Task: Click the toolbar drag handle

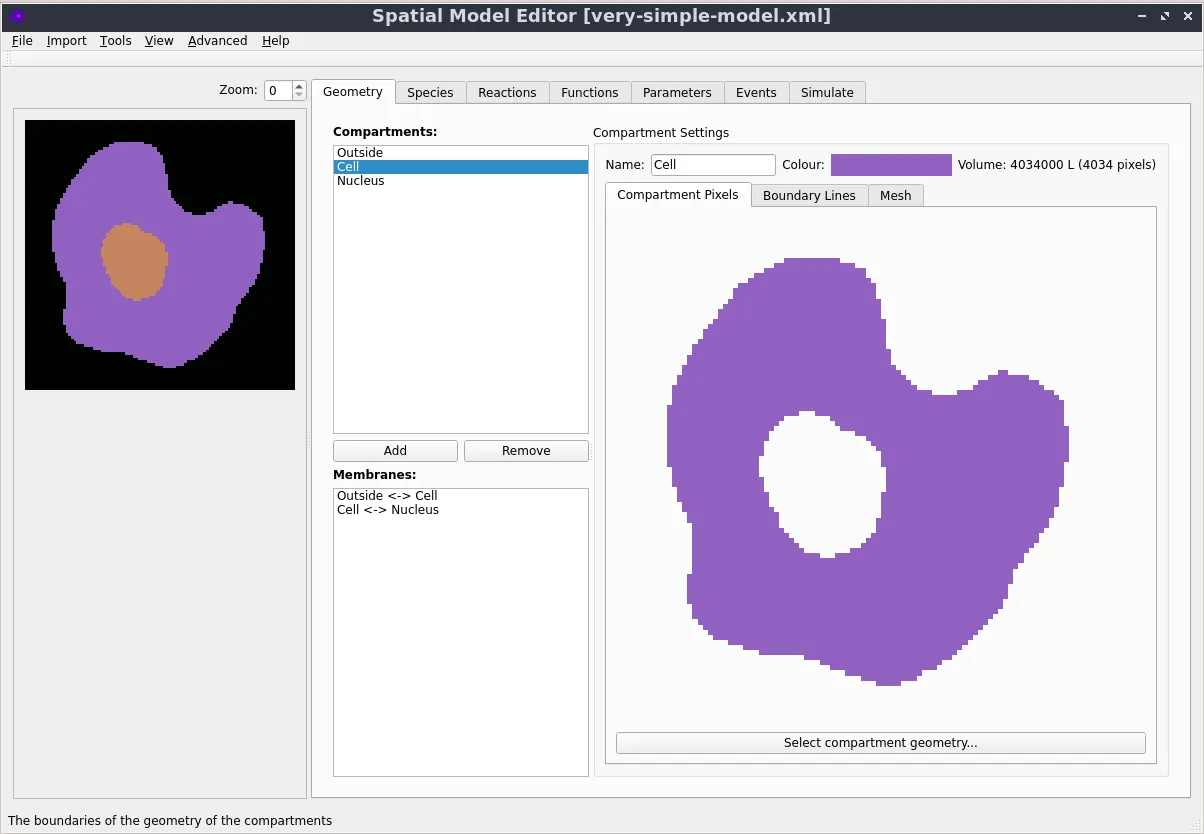Action: (x=8, y=60)
